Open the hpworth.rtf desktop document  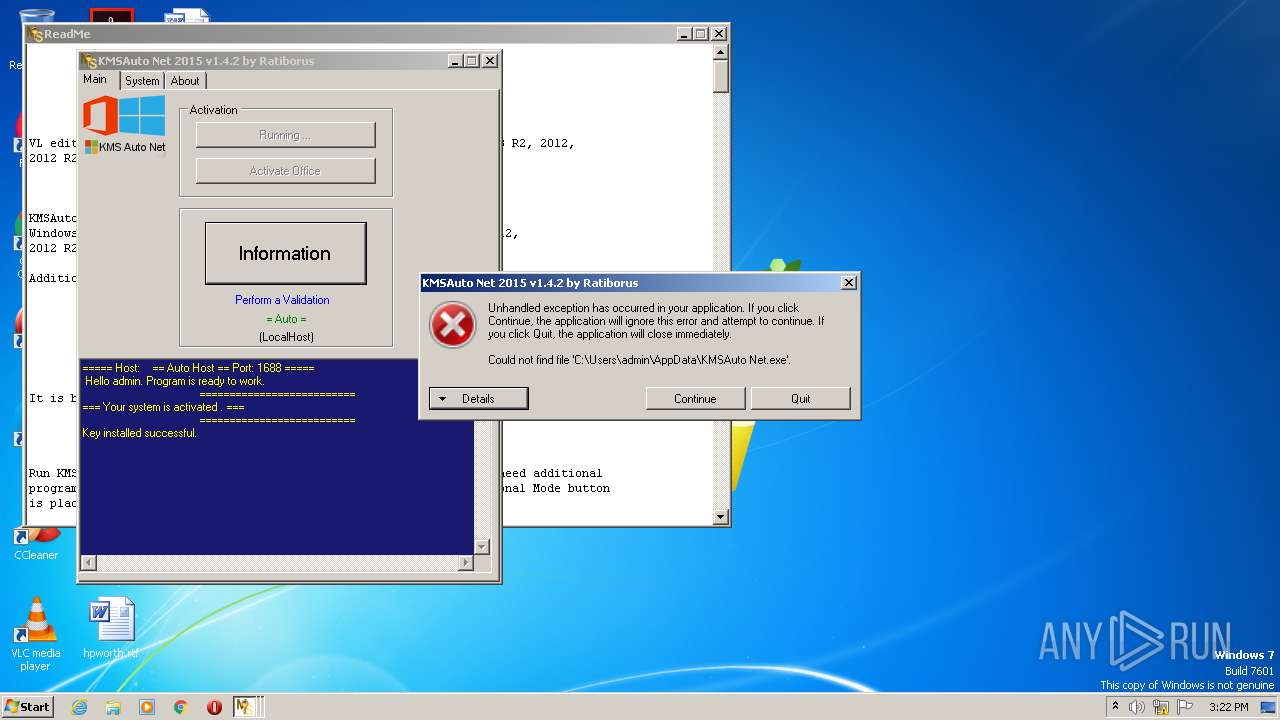point(111,629)
